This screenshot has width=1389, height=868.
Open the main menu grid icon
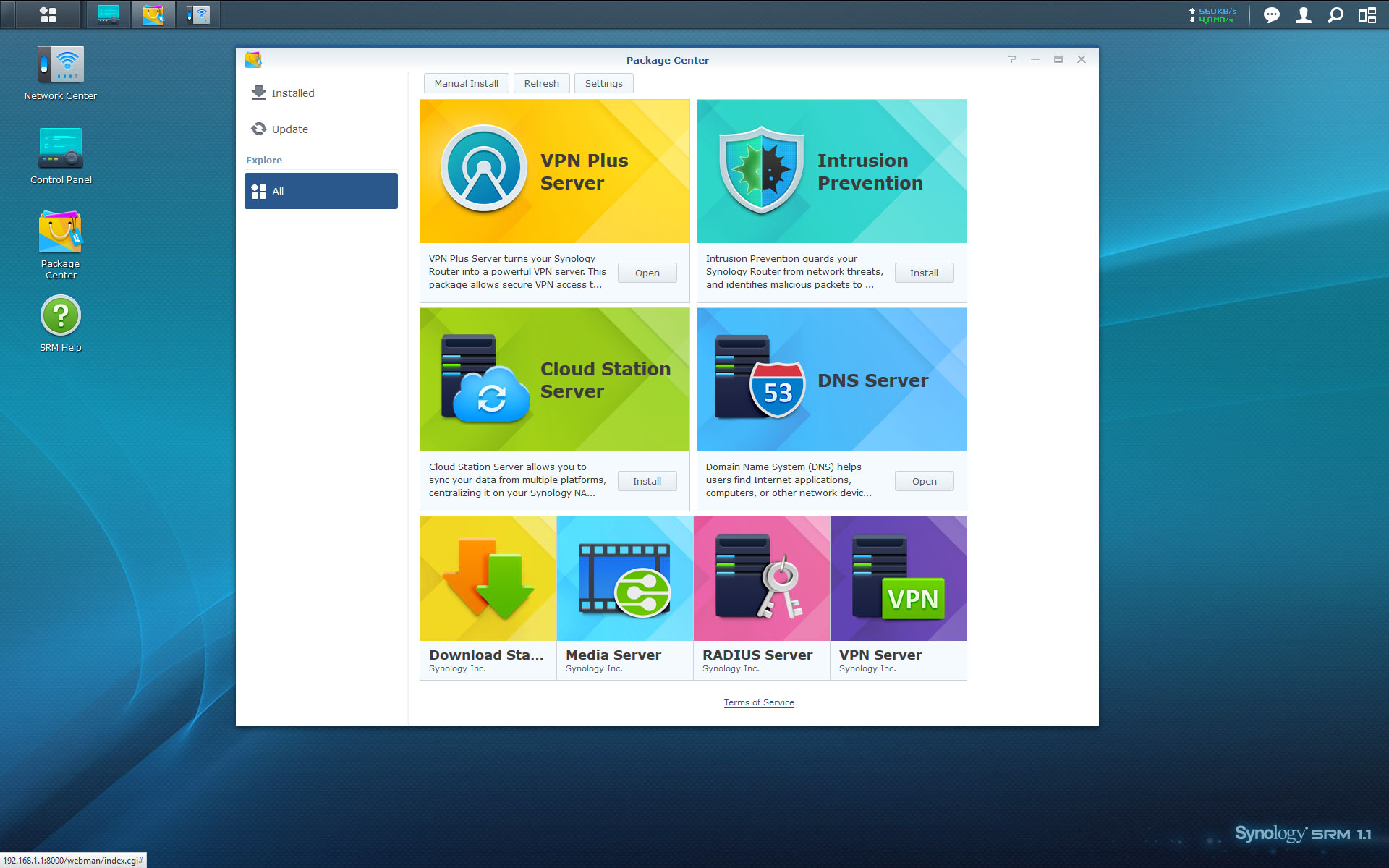pyautogui.click(x=48, y=14)
